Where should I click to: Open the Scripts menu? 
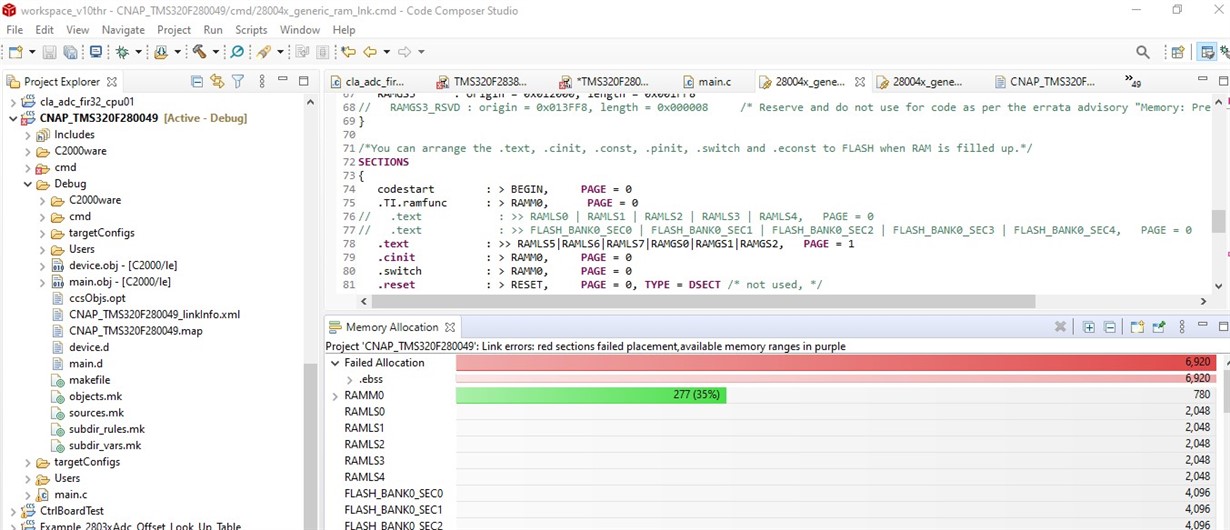point(251,30)
